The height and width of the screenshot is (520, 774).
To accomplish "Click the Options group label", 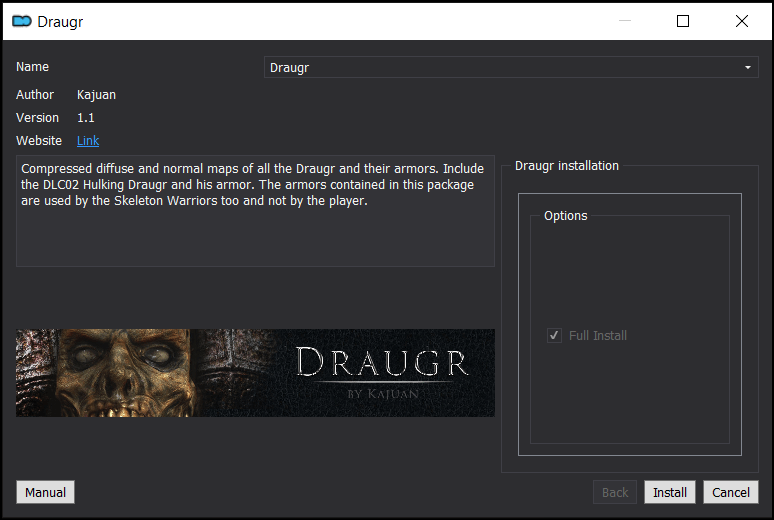I will [566, 216].
